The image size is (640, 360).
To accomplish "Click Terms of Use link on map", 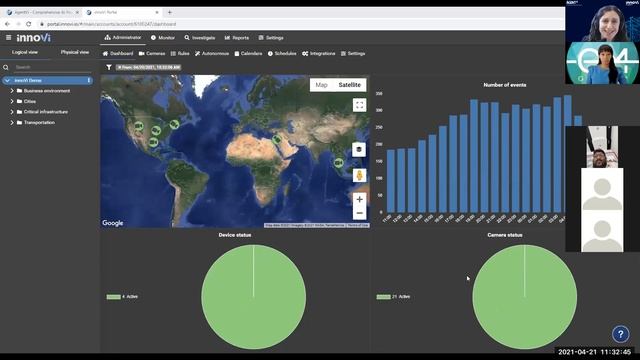I will [358, 225].
